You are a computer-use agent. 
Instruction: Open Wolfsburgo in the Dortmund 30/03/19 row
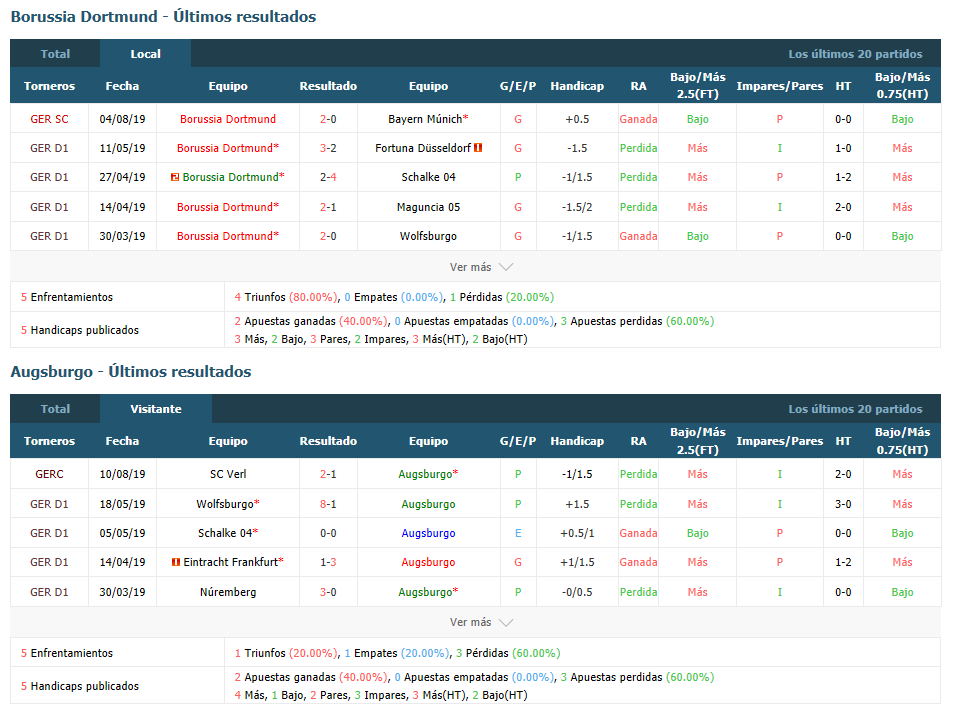[x=428, y=236]
